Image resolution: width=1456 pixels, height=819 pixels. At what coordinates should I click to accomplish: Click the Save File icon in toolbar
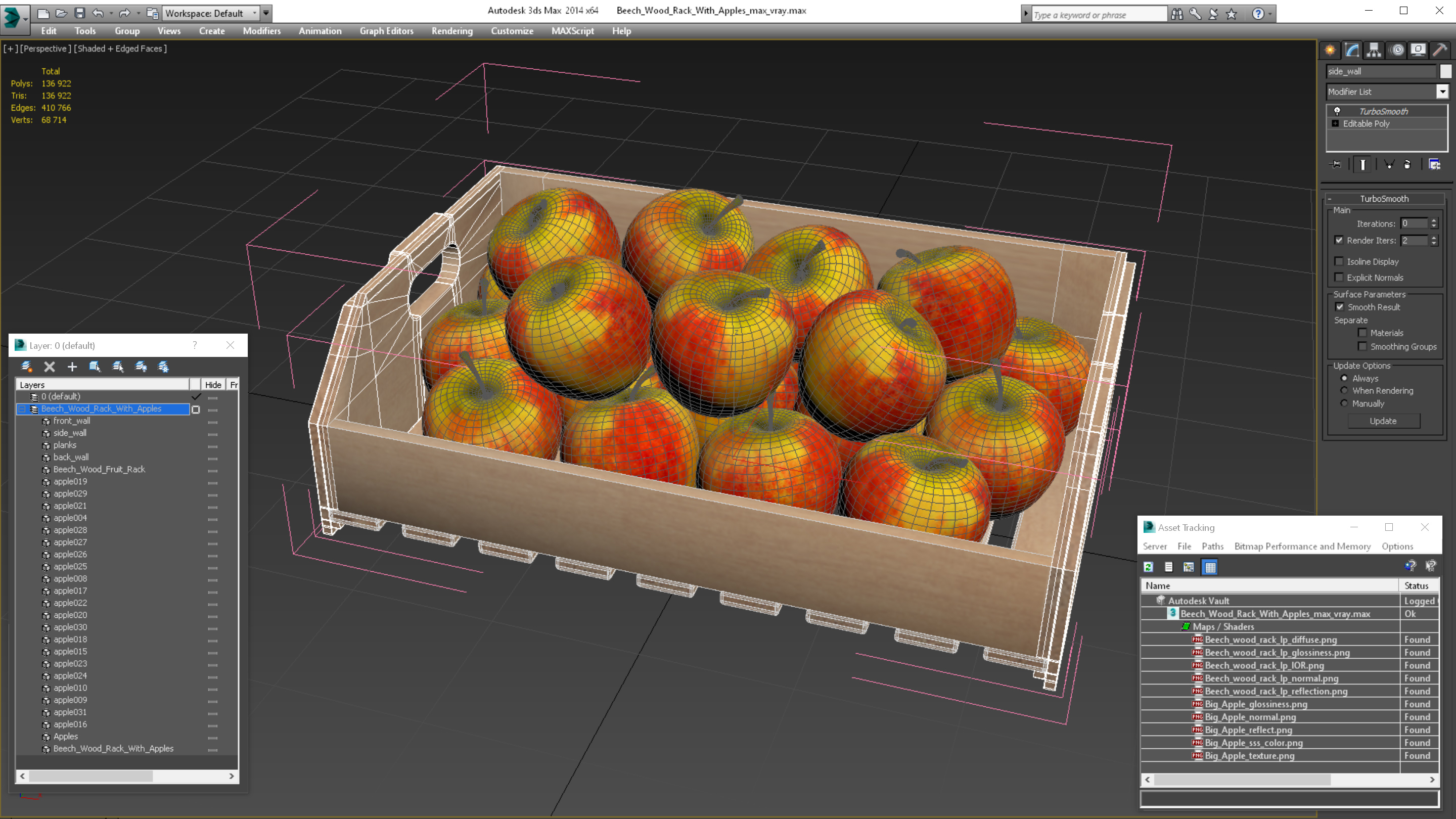coord(80,13)
